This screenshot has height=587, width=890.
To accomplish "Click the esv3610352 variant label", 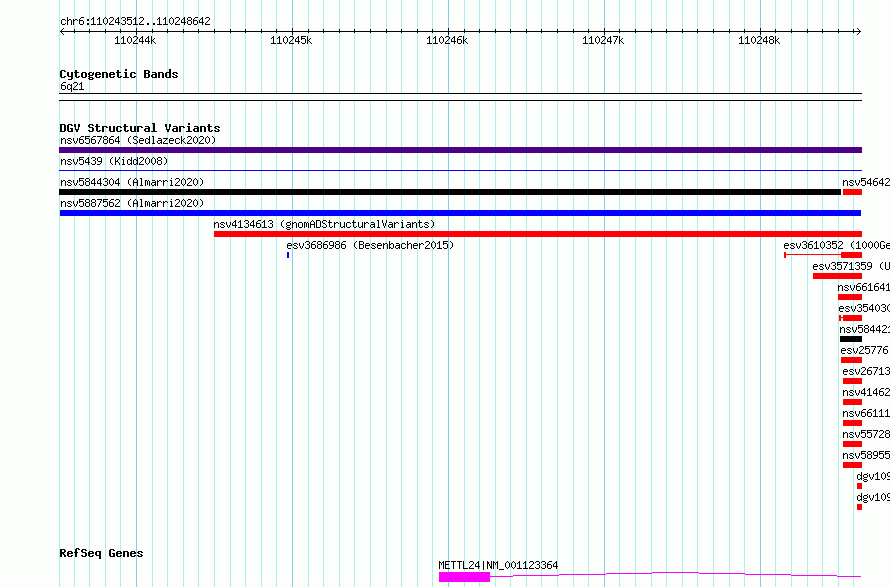I will tap(837, 245).
